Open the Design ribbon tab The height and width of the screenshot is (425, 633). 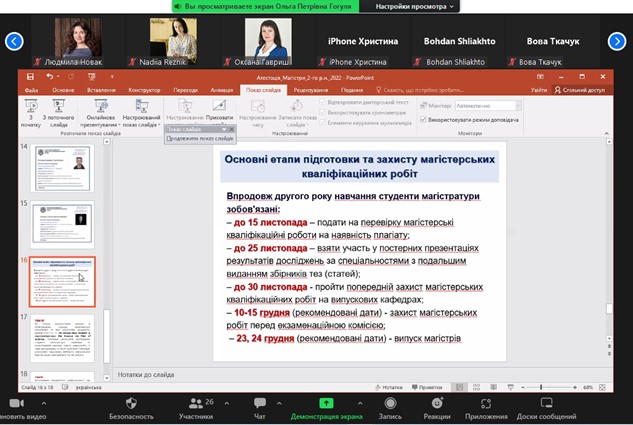[x=144, y=90]
